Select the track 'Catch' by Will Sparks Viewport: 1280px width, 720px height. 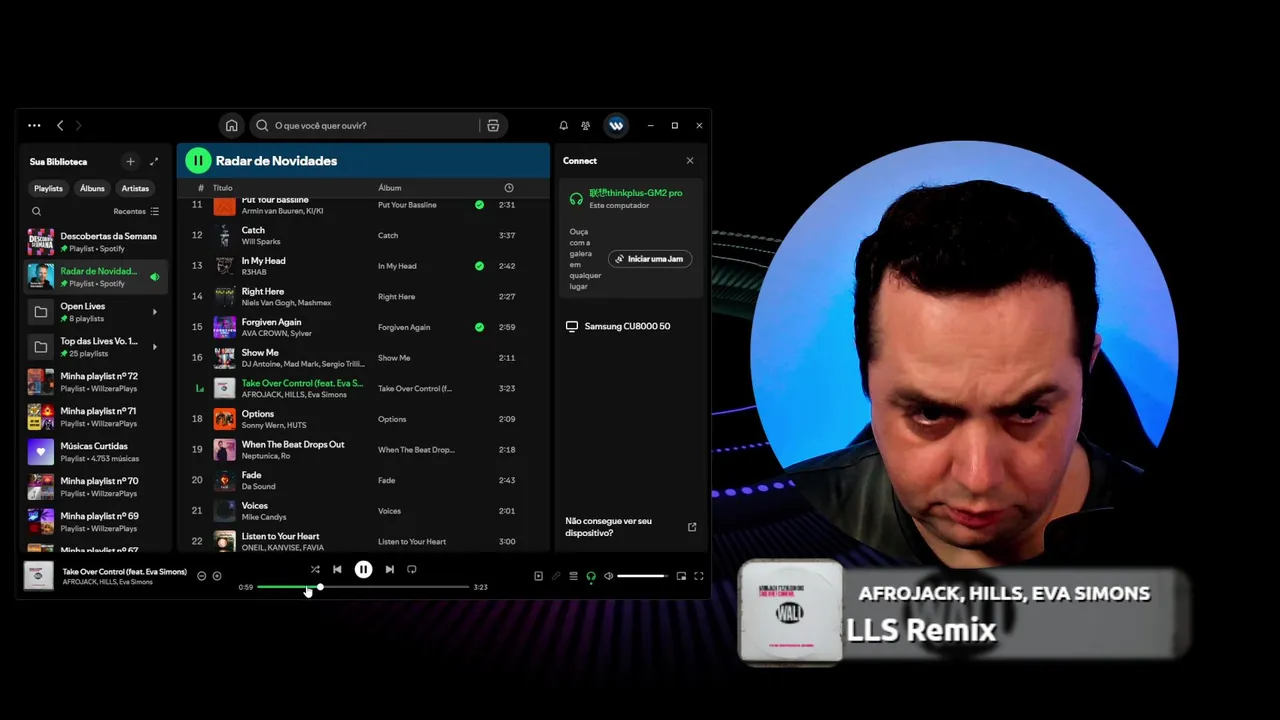point(363,235)
